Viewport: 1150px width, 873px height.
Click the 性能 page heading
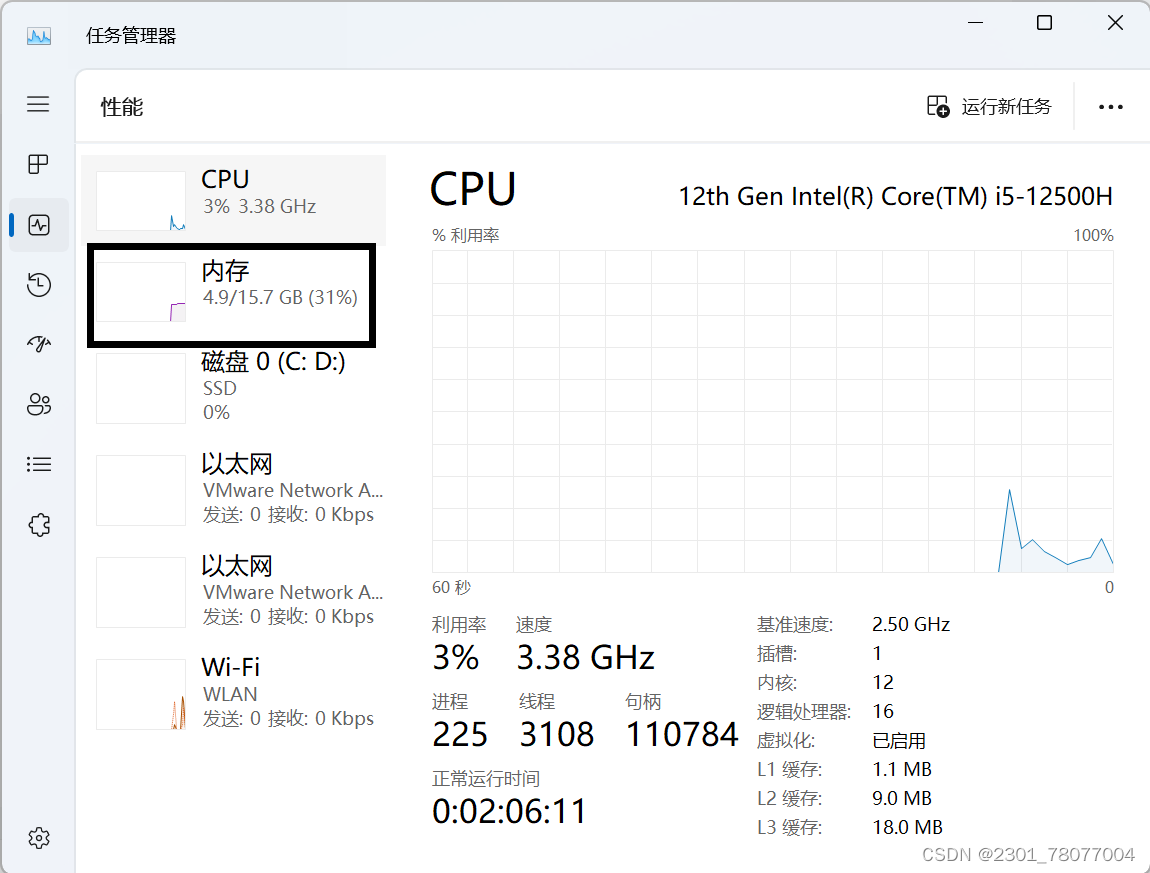(122, 107)
